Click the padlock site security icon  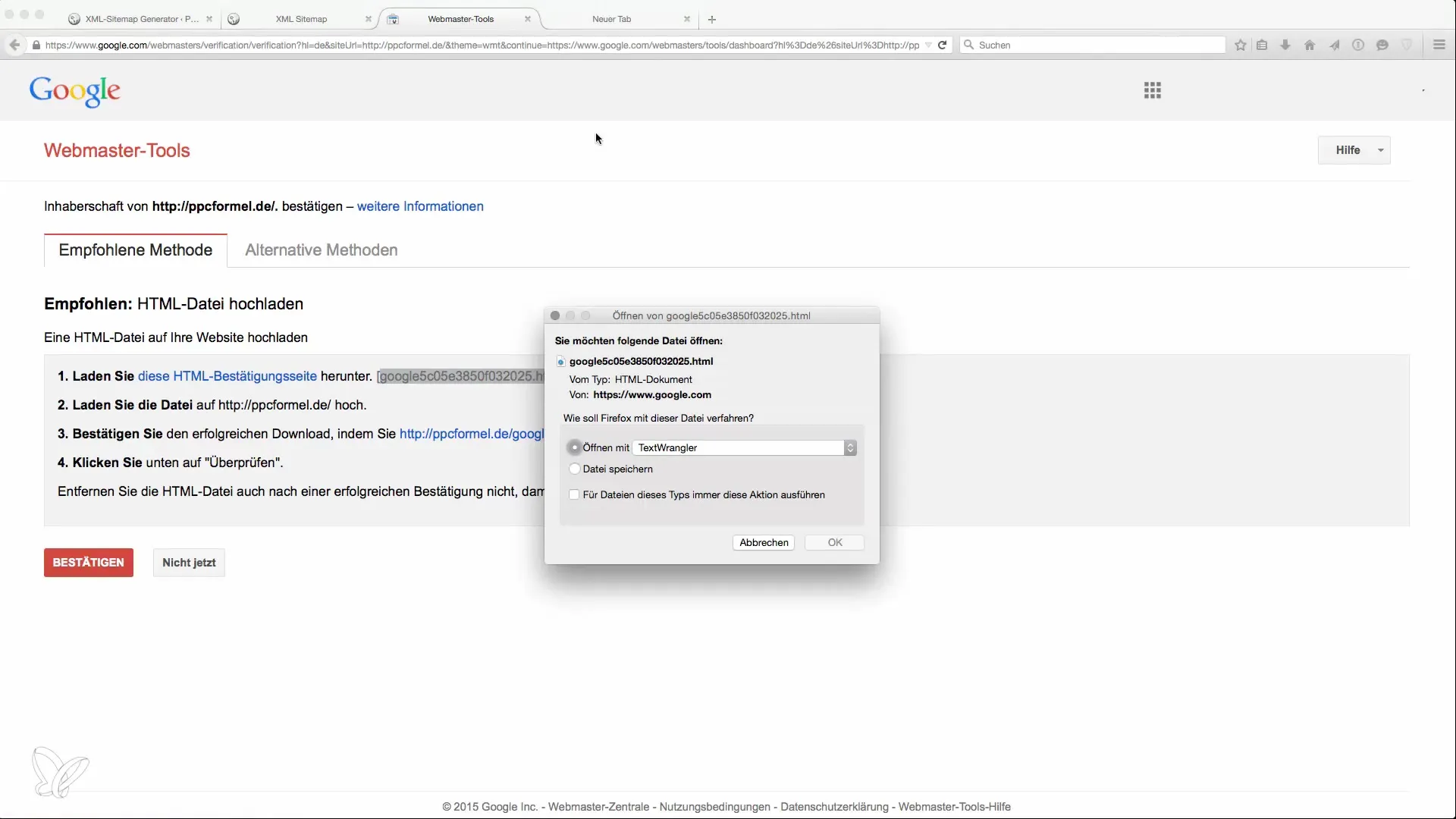(36, 45)
